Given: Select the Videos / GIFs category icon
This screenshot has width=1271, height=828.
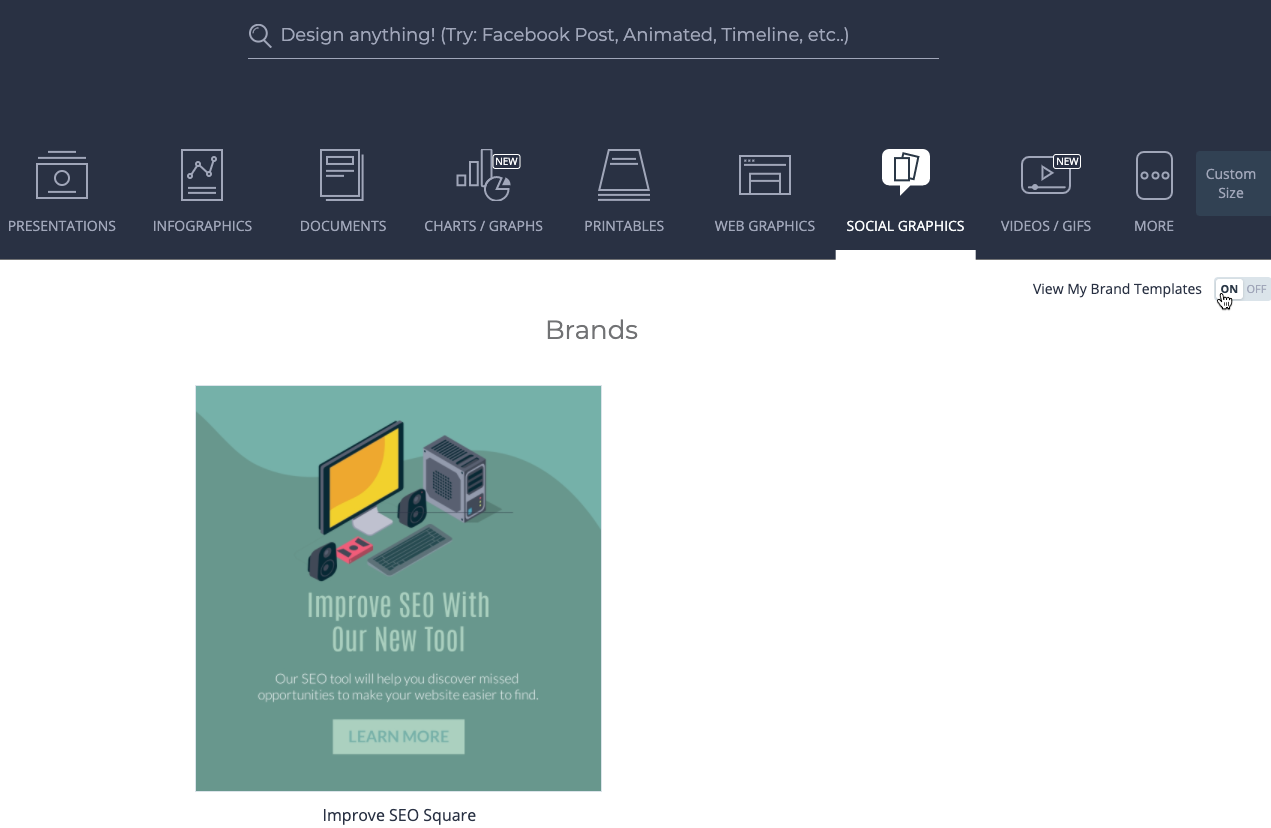Looking at the screenshot, I should (1049, 175).
